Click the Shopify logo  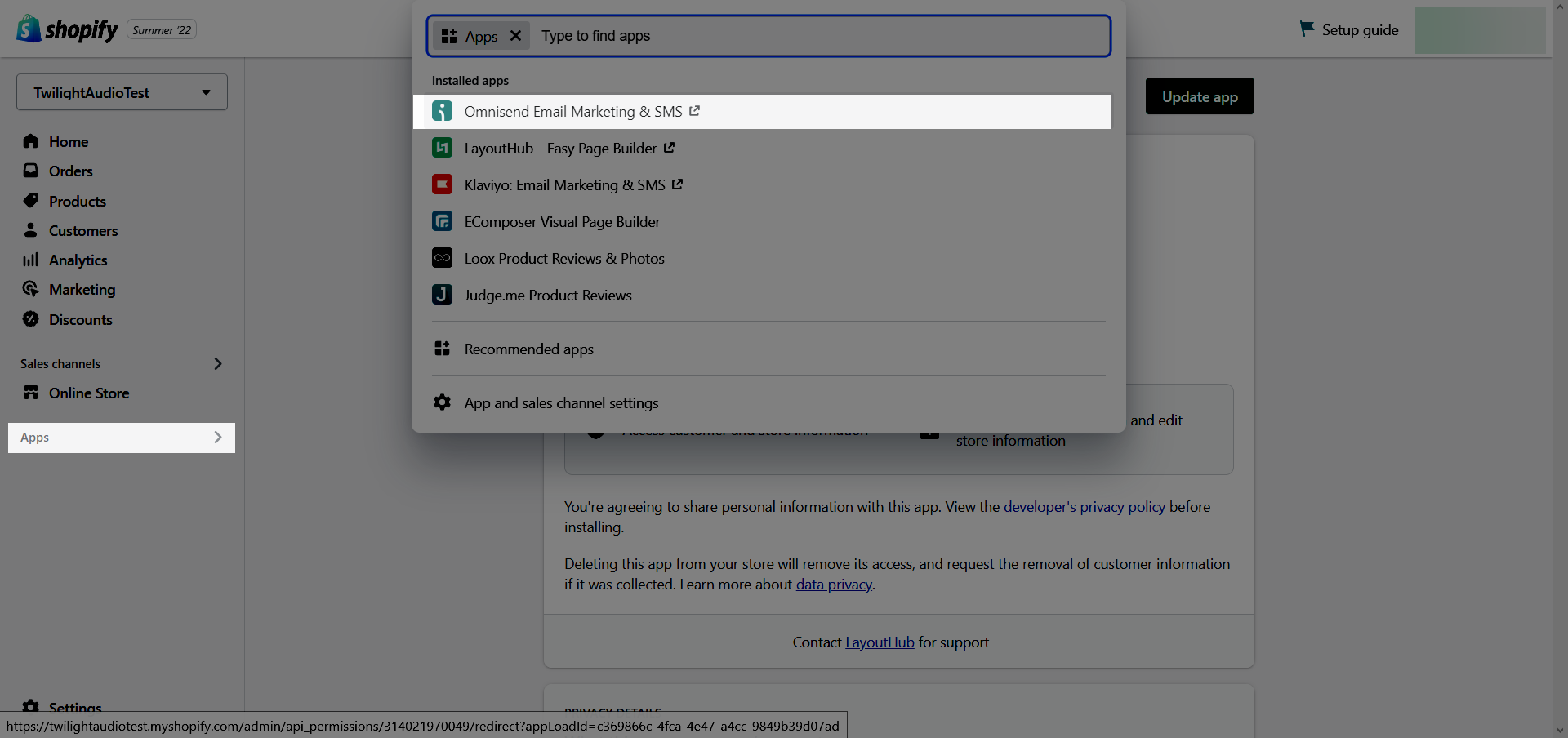(68, 29)
